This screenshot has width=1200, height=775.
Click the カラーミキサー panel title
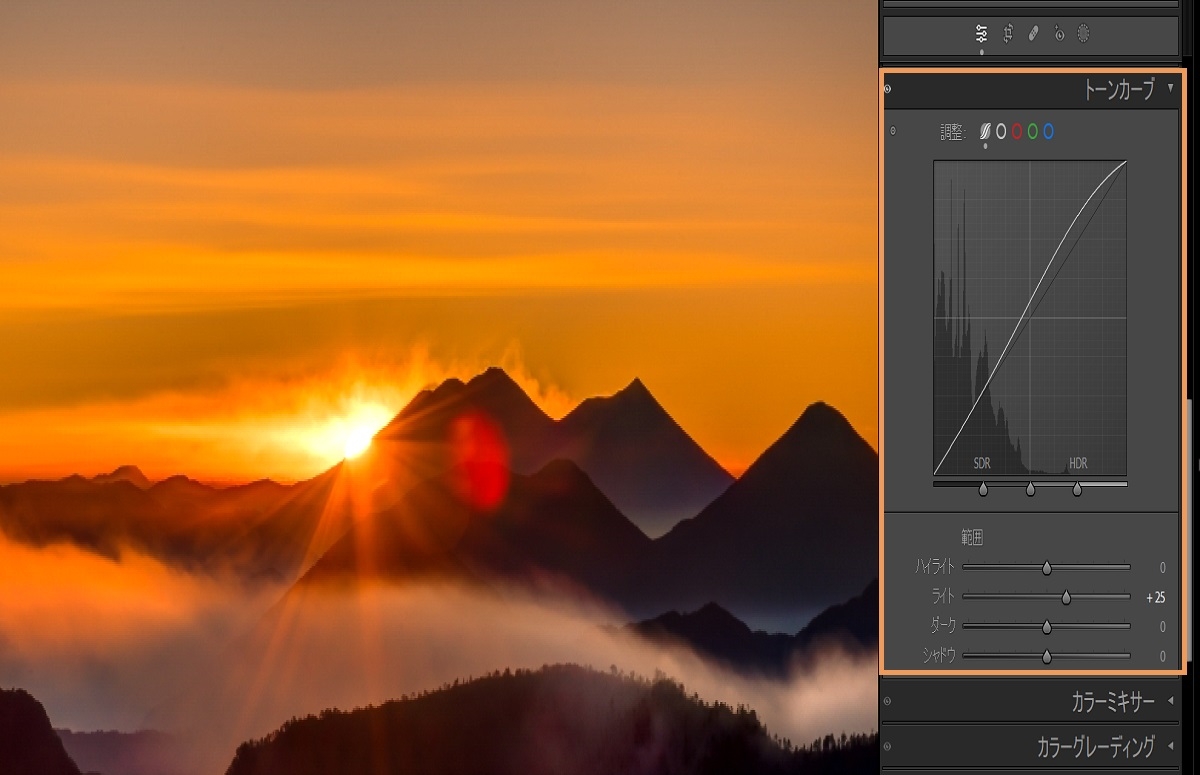1112,702
